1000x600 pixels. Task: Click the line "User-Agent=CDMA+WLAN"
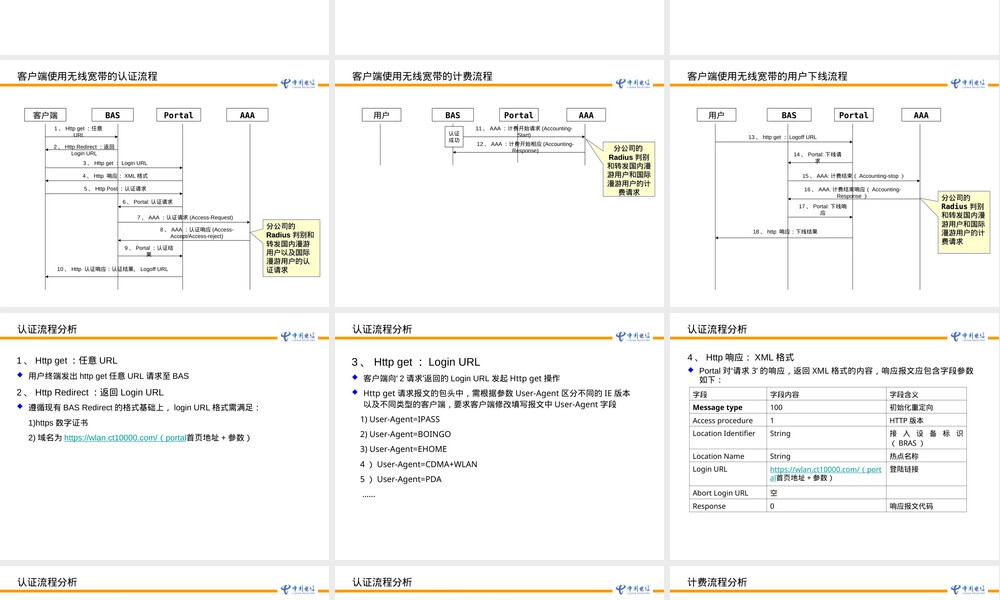(x=427, y=465)
